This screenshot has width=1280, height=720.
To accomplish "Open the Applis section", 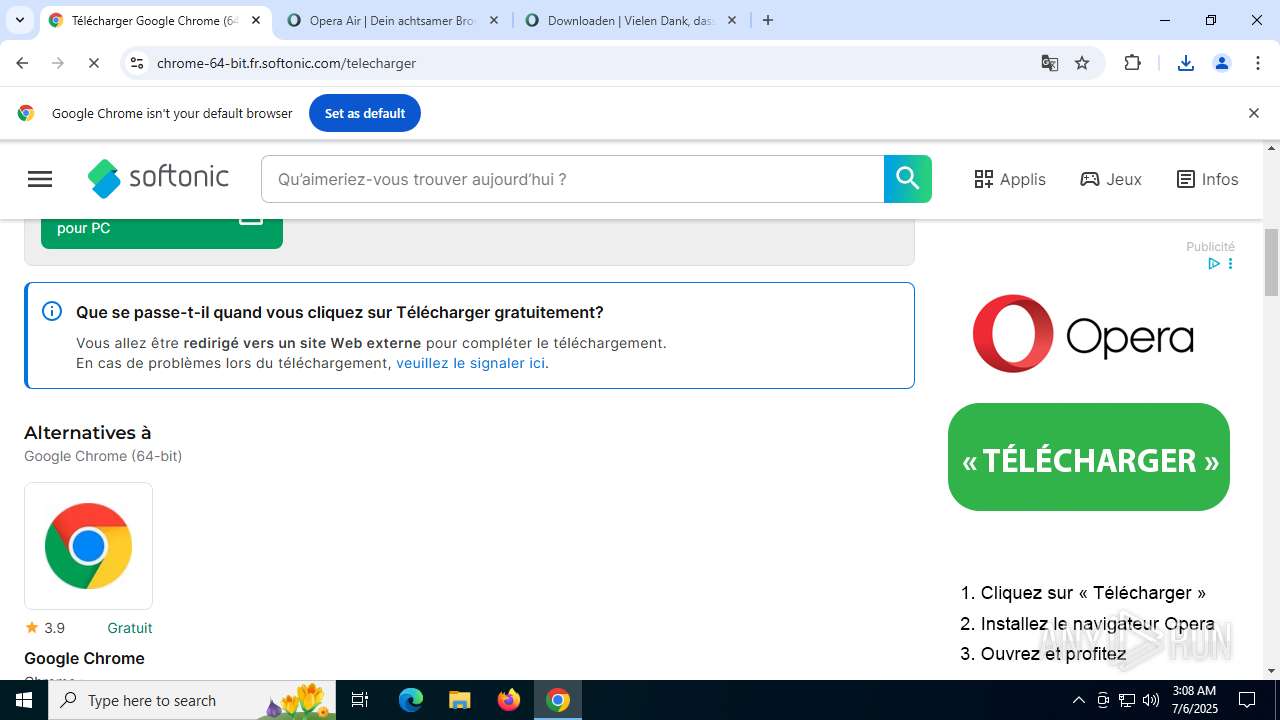I will [1010, 179].
